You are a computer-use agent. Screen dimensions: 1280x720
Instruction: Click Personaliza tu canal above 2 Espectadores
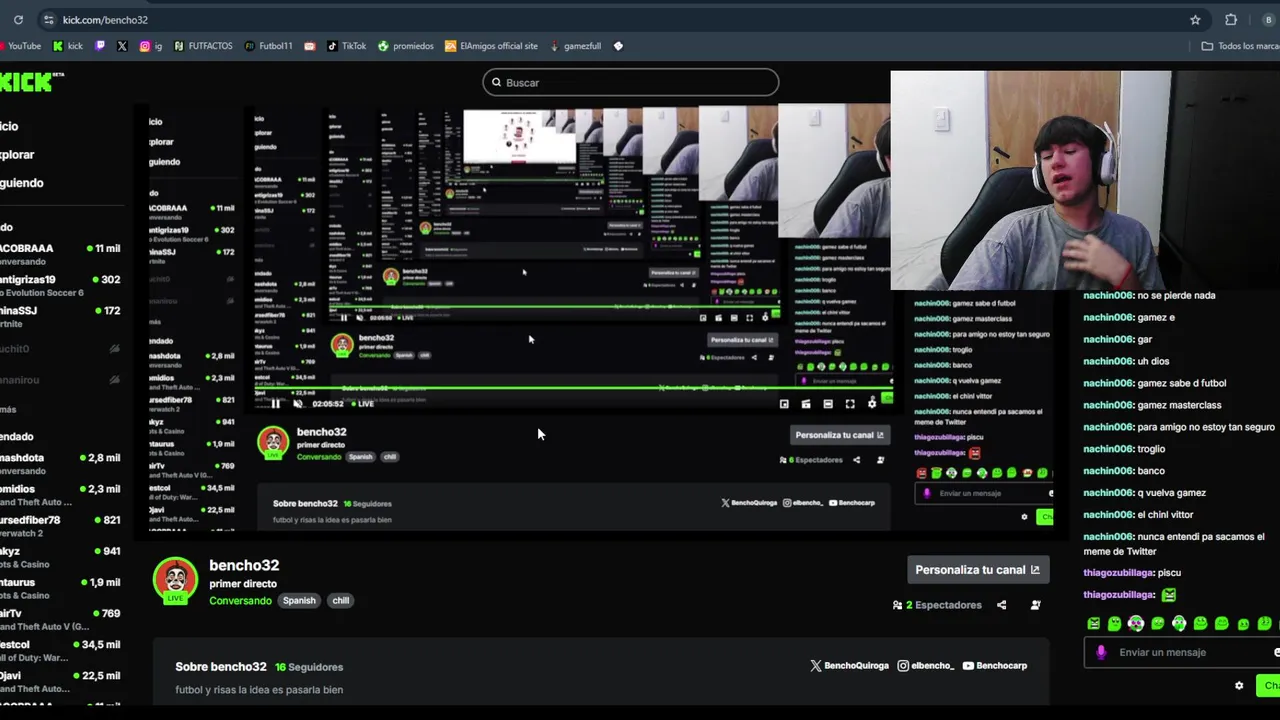977,570
